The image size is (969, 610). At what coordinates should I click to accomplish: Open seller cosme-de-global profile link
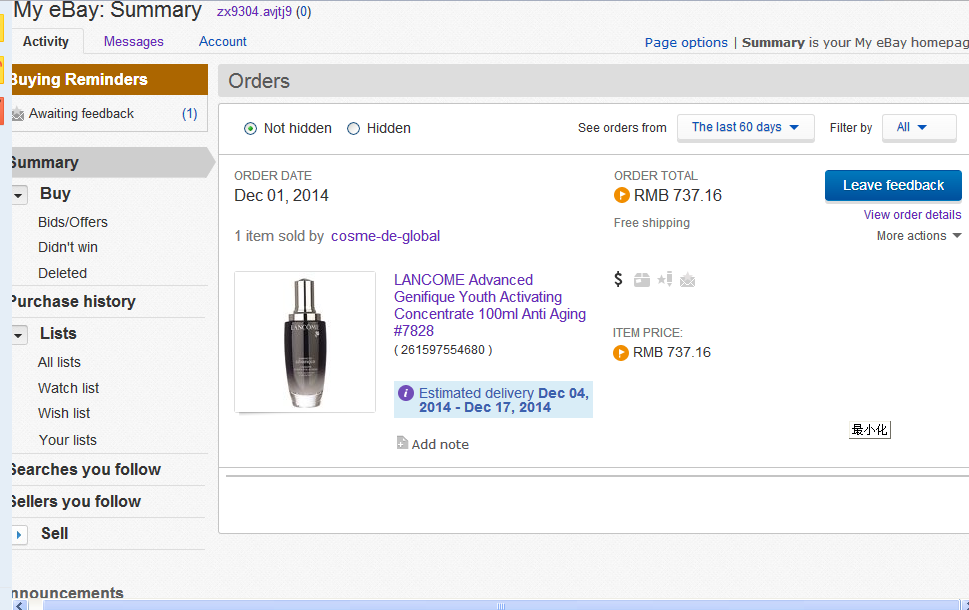coord(386,236)
